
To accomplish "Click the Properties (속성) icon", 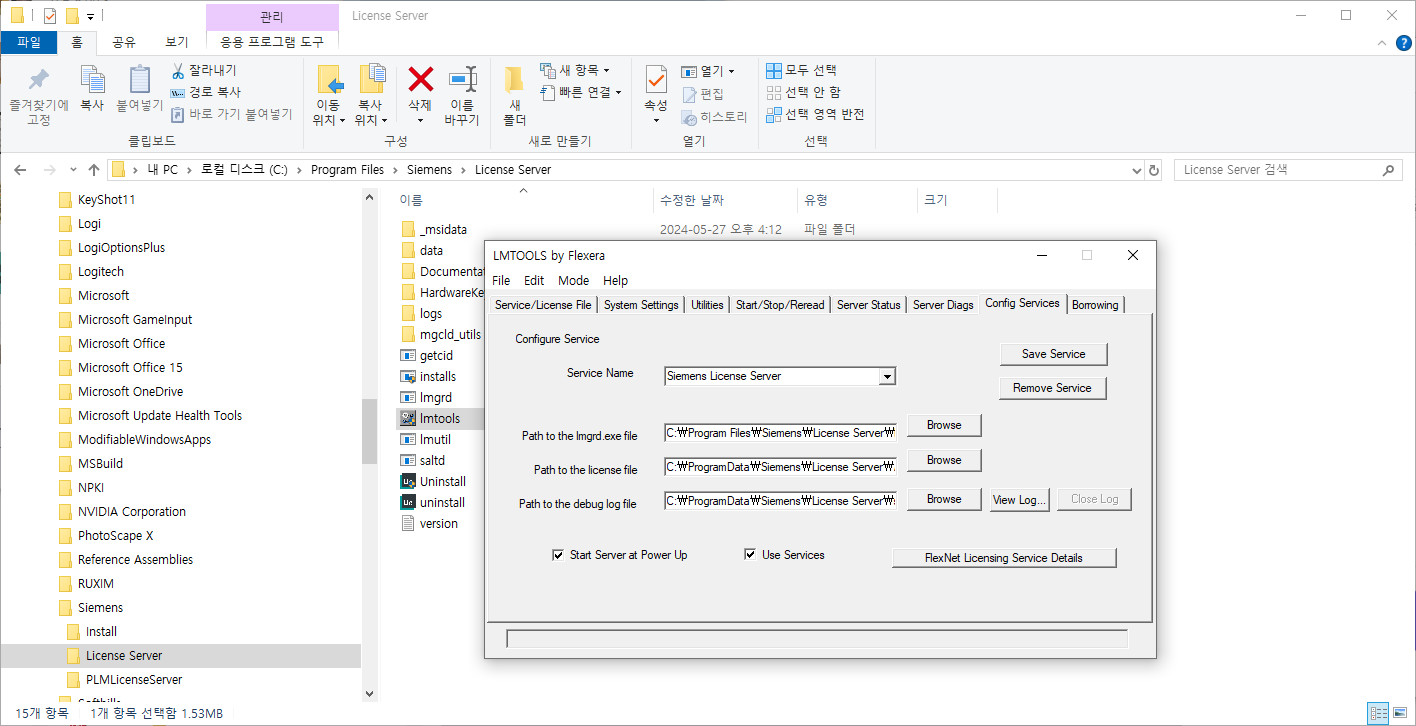I will (656, 79).
